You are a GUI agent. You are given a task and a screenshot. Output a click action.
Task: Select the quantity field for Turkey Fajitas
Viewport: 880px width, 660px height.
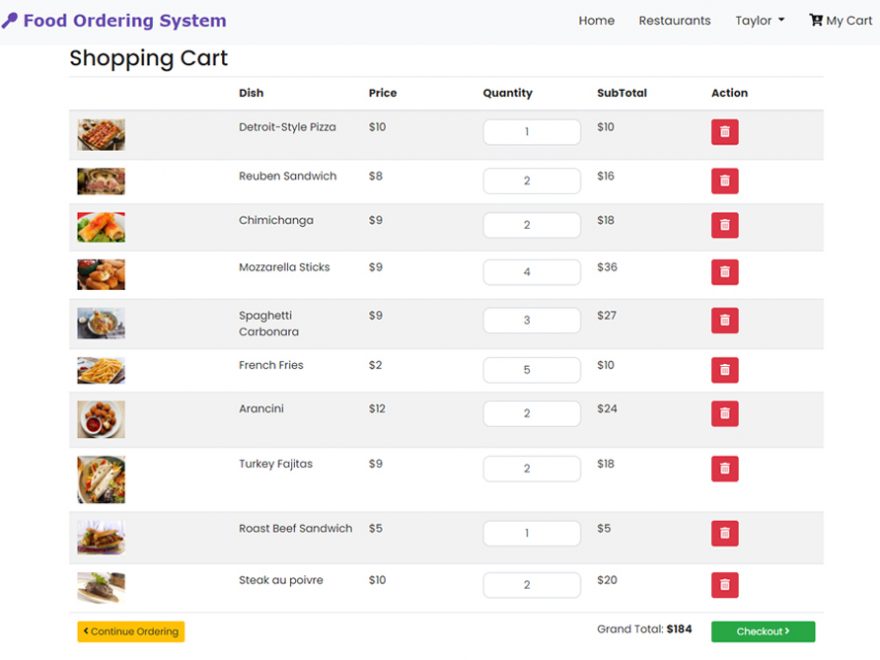[x=531, y=468]
